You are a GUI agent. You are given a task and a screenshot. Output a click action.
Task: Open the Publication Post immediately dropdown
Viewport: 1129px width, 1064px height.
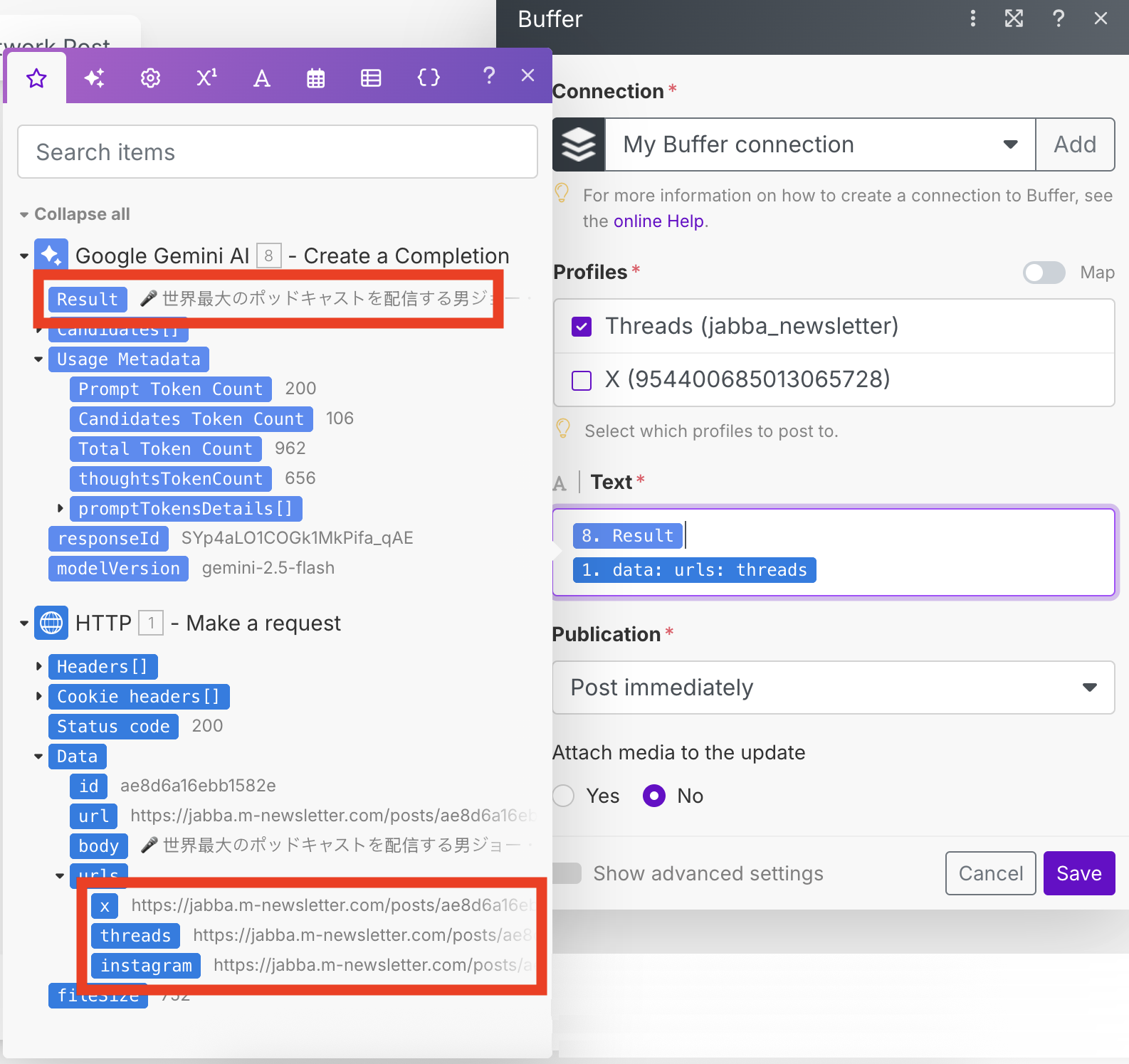tap(834, 688)
